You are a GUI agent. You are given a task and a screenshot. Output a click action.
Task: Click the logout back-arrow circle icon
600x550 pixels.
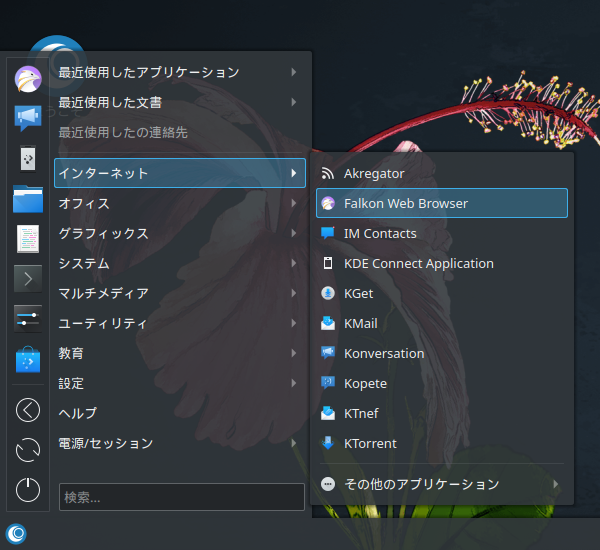(28, 410)
